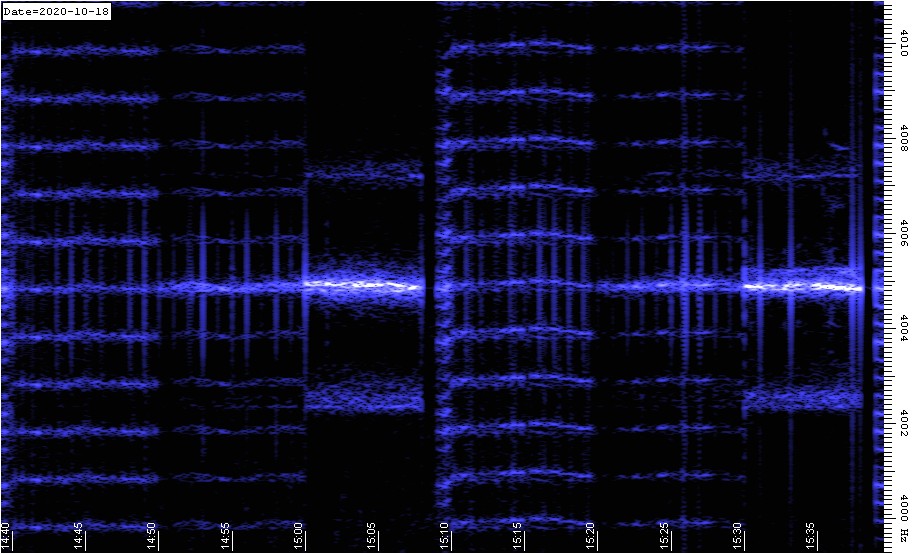Select the 15:15 time axis label
Image resolution: width=913 pixels, height=554 pixels.
[519, 534]
